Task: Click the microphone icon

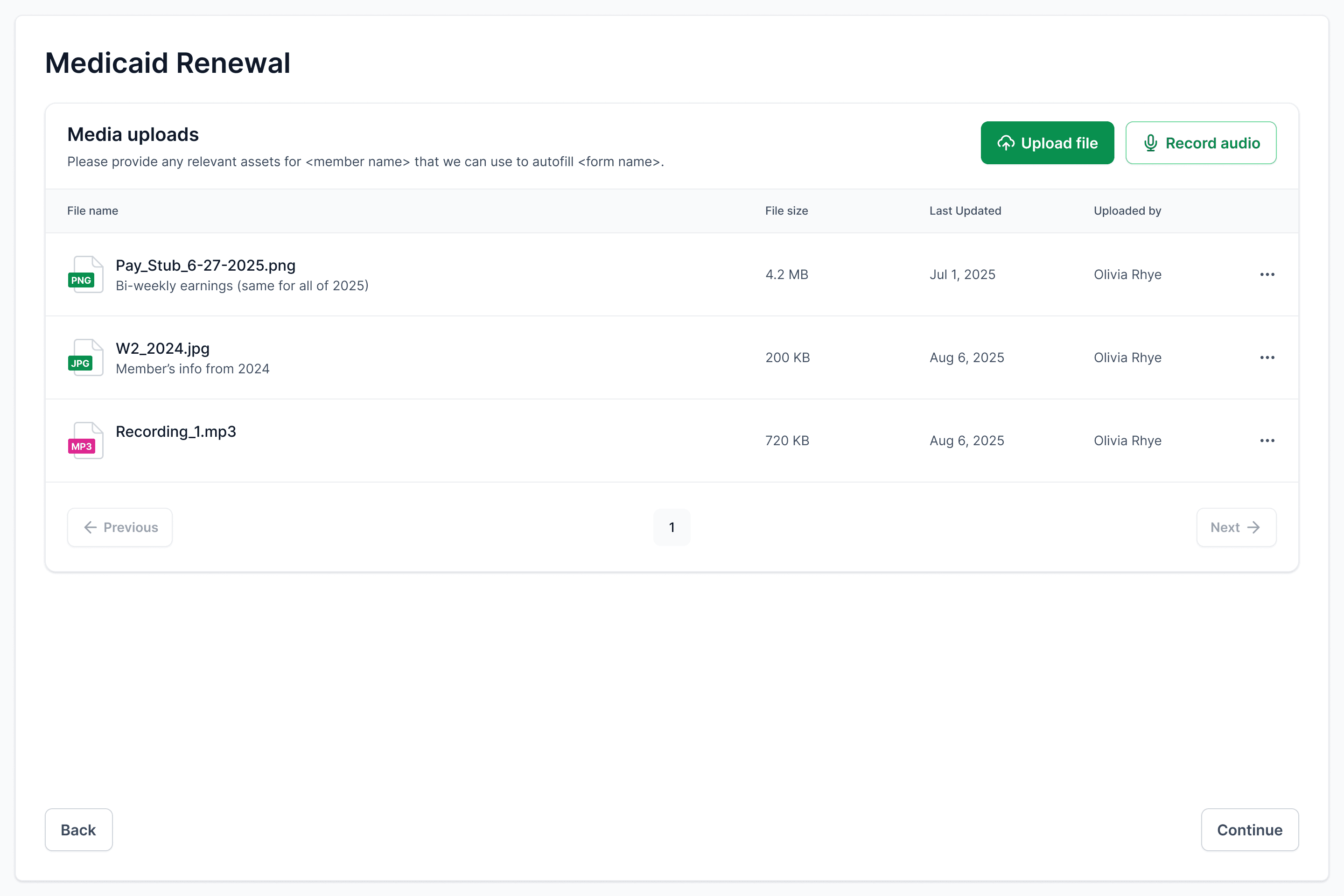Action: (1150, 143)
